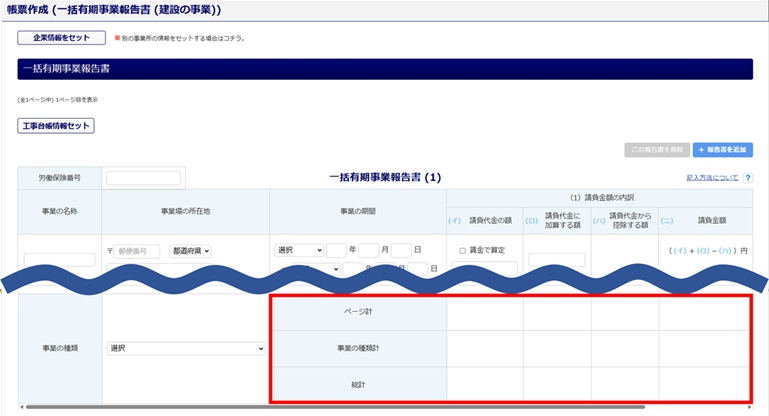Viewport: 769px width, 416px height.
Task: Click the start date 月 input field
Action: point(369,250)
